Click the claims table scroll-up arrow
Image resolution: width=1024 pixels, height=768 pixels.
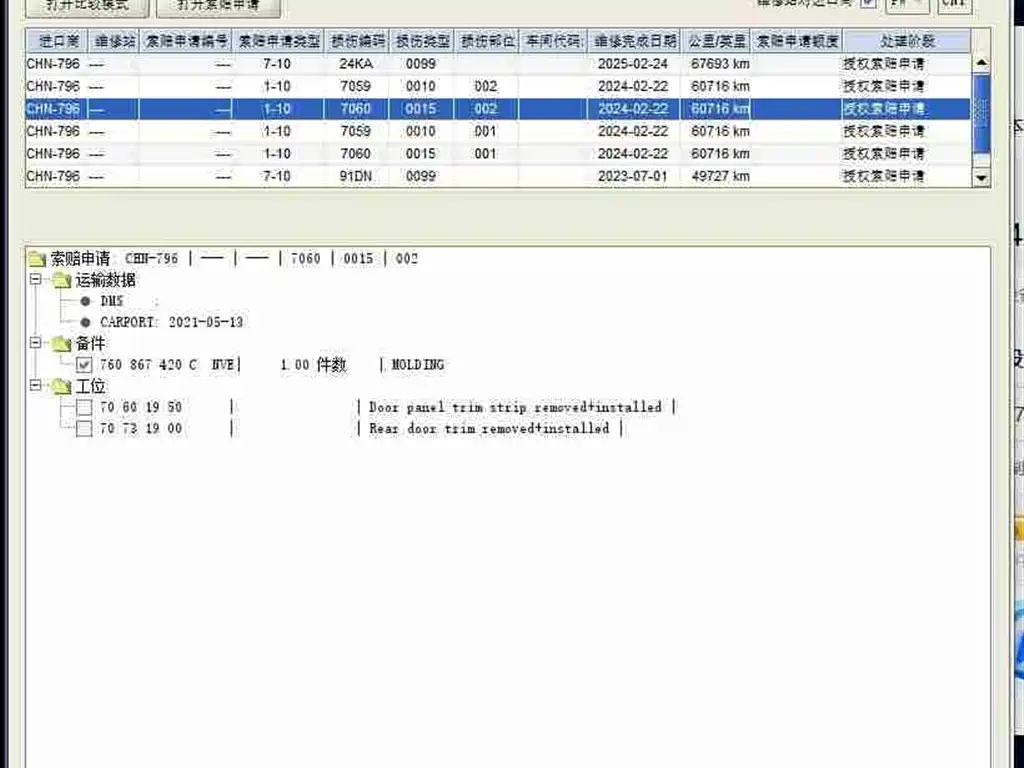[x=981, y=63]
